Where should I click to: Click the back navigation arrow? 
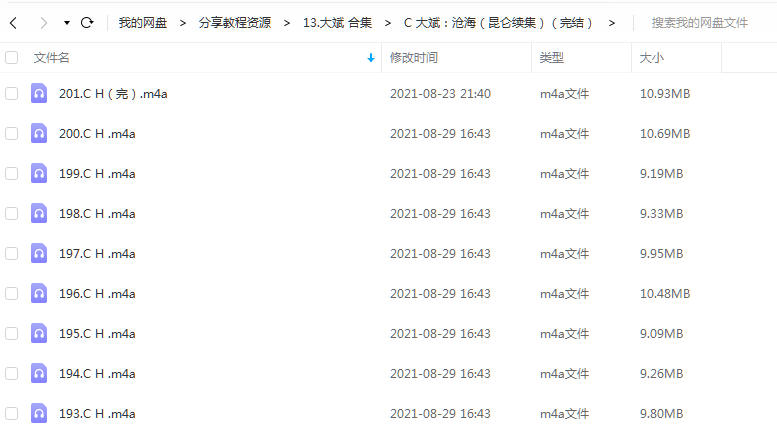click(14, 23)
